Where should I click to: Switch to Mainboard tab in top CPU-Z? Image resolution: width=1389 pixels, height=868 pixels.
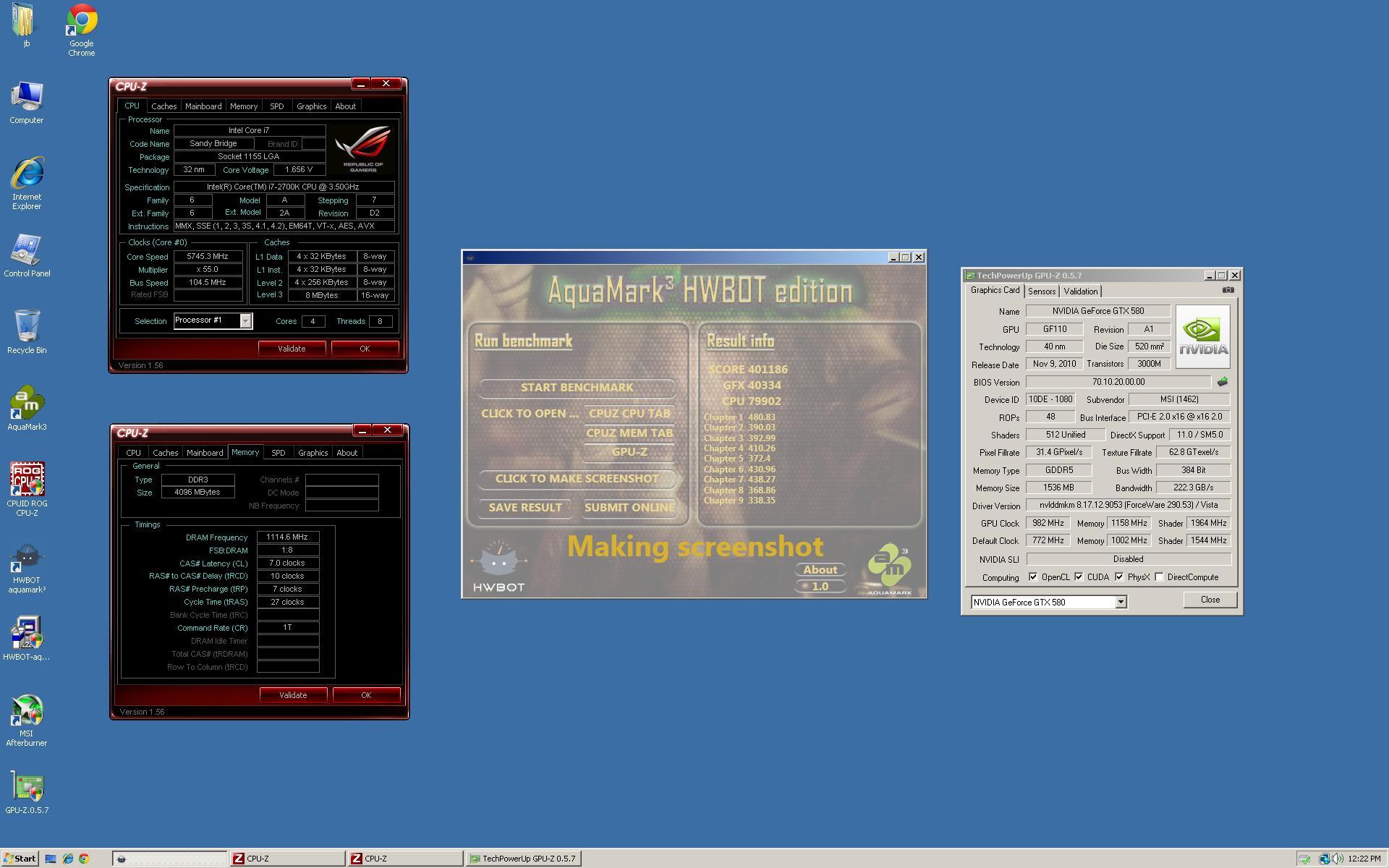tap(203, 106)
